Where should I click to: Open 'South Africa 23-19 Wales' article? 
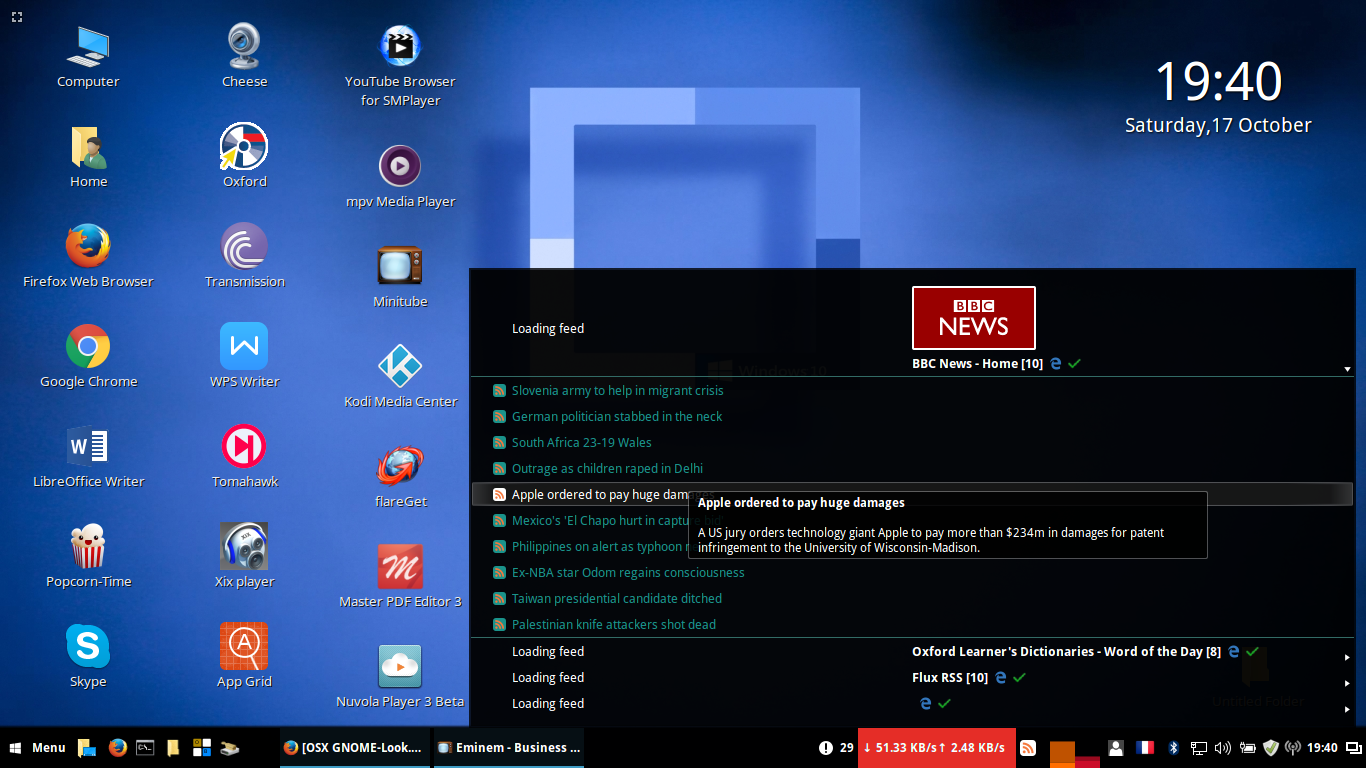point(582,443)
